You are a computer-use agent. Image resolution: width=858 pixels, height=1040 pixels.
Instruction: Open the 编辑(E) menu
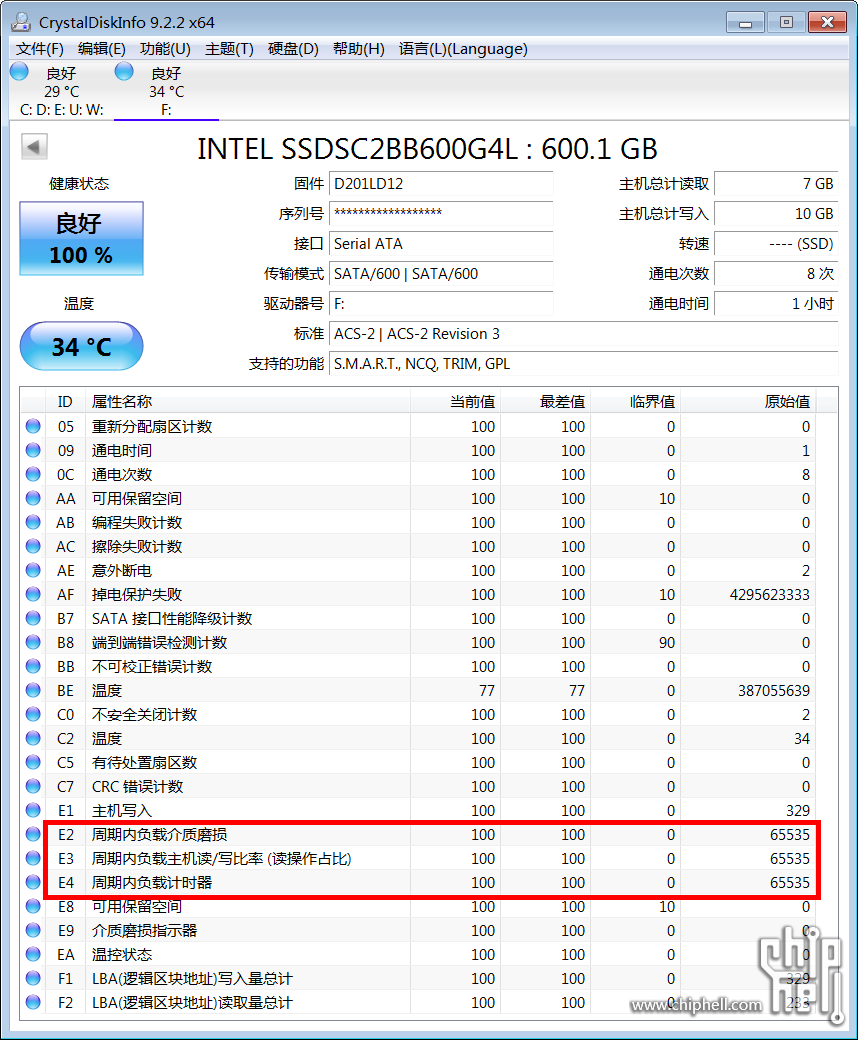(101, 49)
